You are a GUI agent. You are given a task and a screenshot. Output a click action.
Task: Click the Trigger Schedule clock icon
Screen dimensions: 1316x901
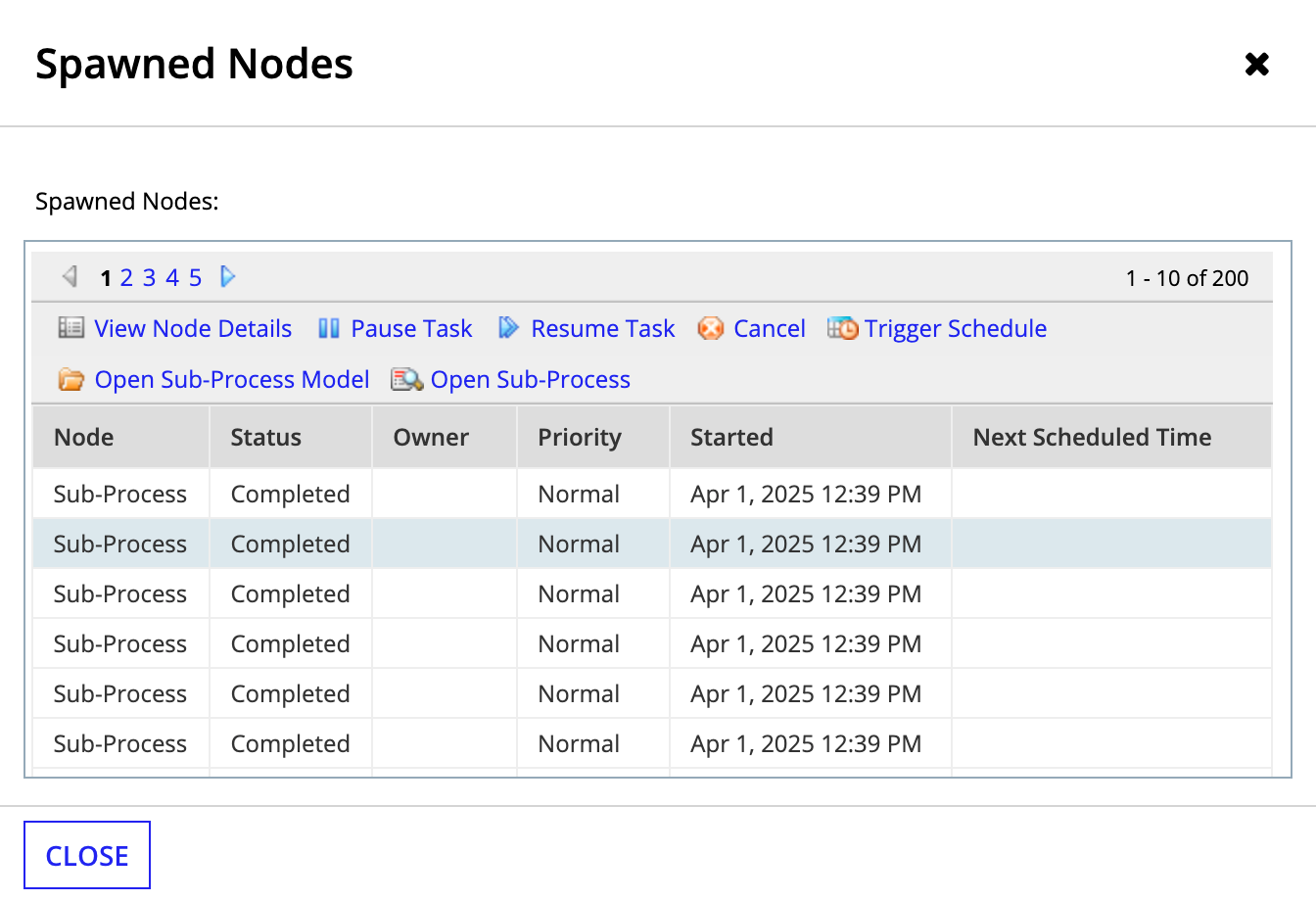click(x=843, y=328)
